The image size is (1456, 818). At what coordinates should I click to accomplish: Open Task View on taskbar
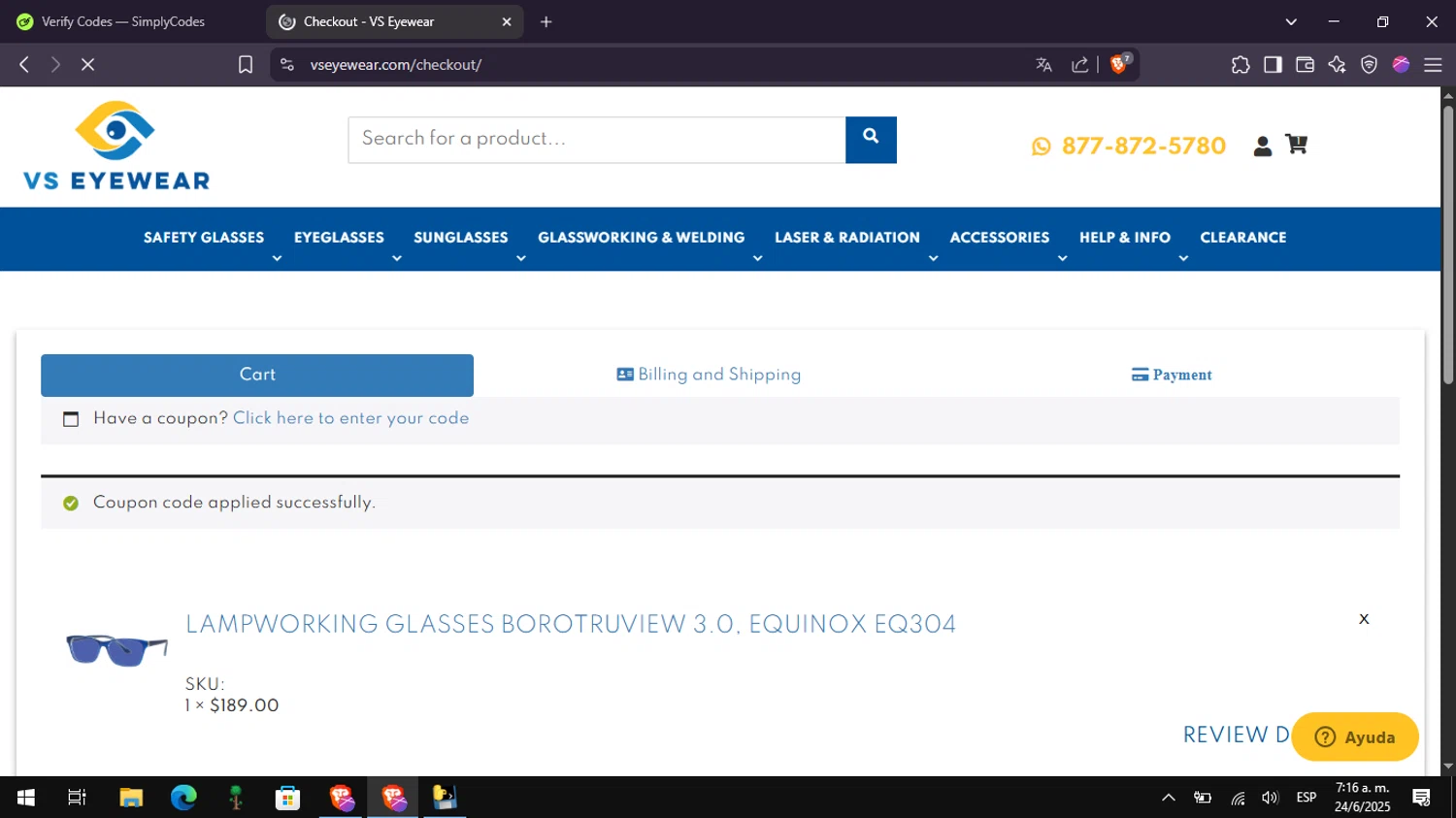click(77, 798)
